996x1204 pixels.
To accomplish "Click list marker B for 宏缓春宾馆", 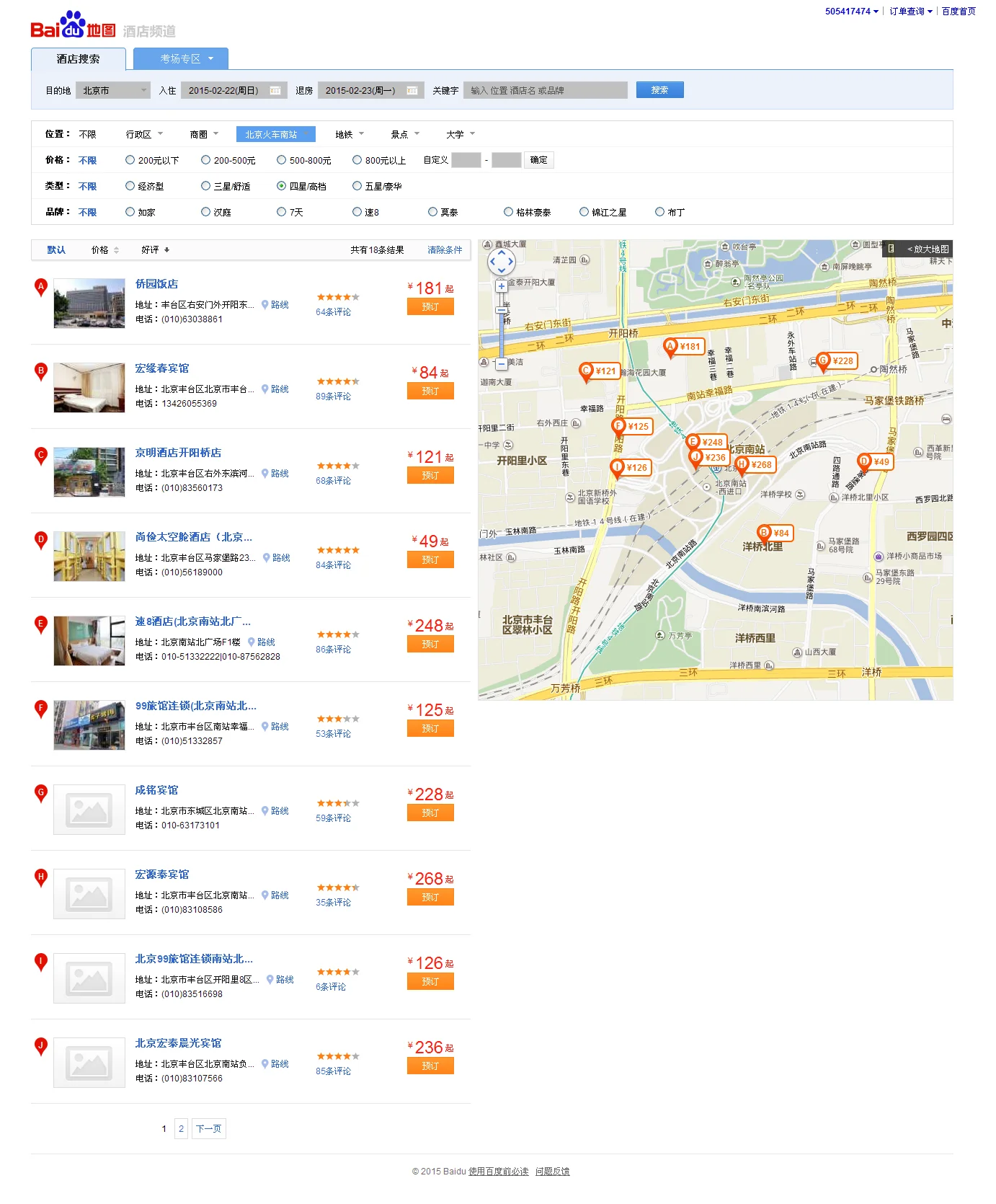I will (x=41, y=372).
